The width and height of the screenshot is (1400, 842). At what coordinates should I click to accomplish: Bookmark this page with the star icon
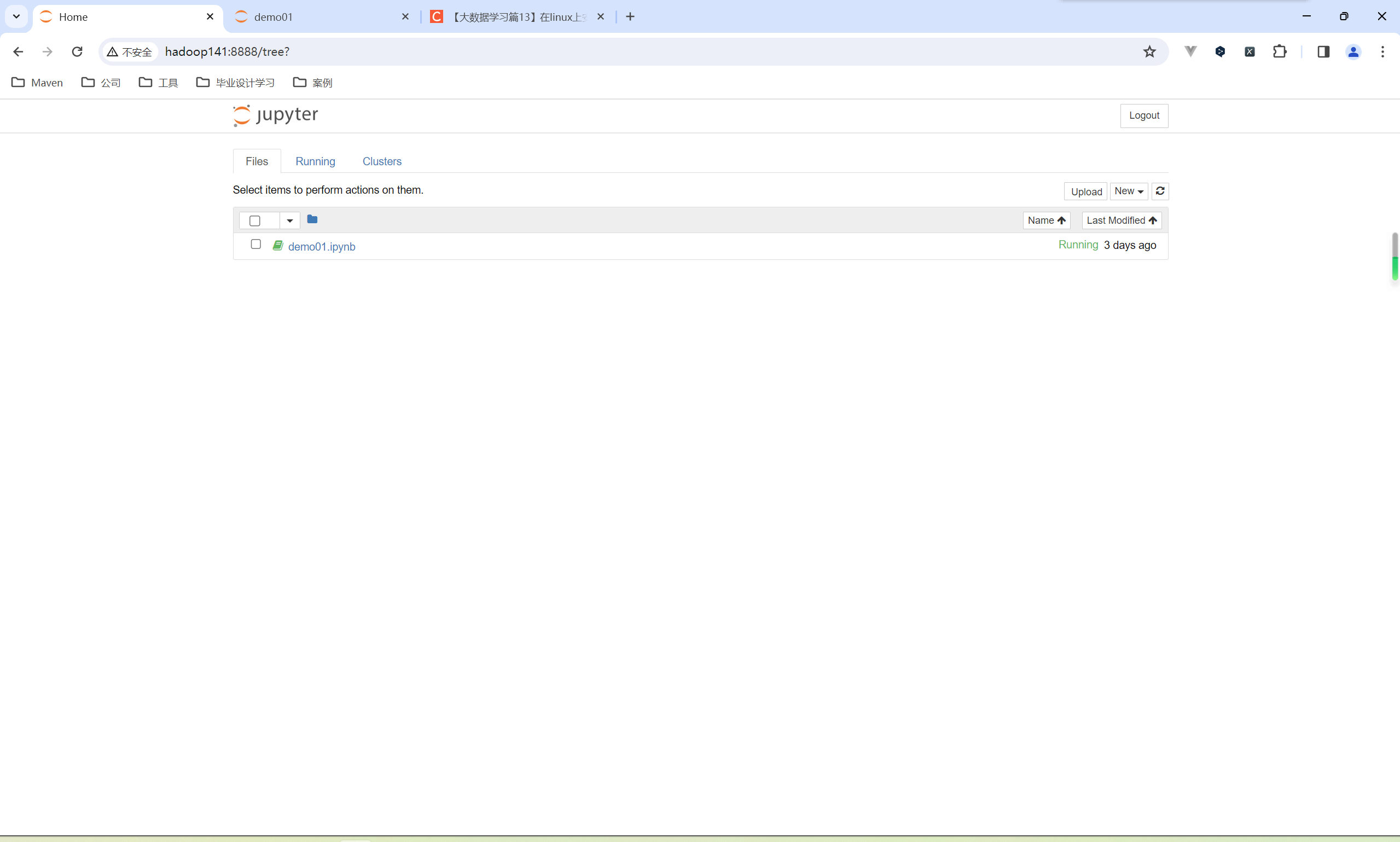1149,51
